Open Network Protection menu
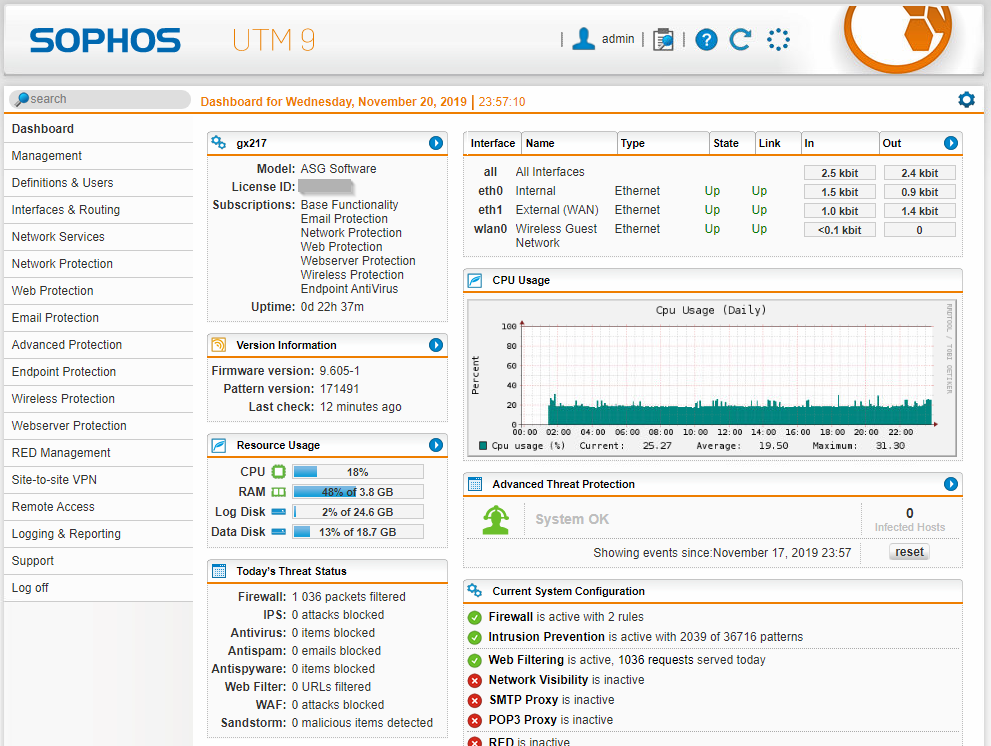This screenshot has height=746, width=991. pyautogui.click(x=98, y=264)
